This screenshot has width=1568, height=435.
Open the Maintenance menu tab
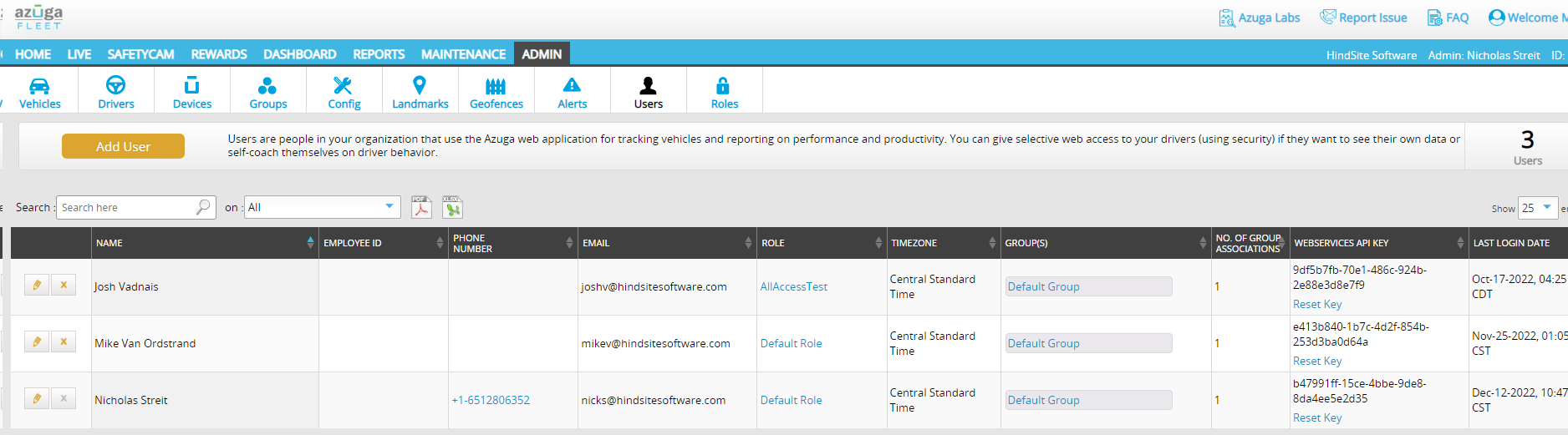tap(463, 54)
